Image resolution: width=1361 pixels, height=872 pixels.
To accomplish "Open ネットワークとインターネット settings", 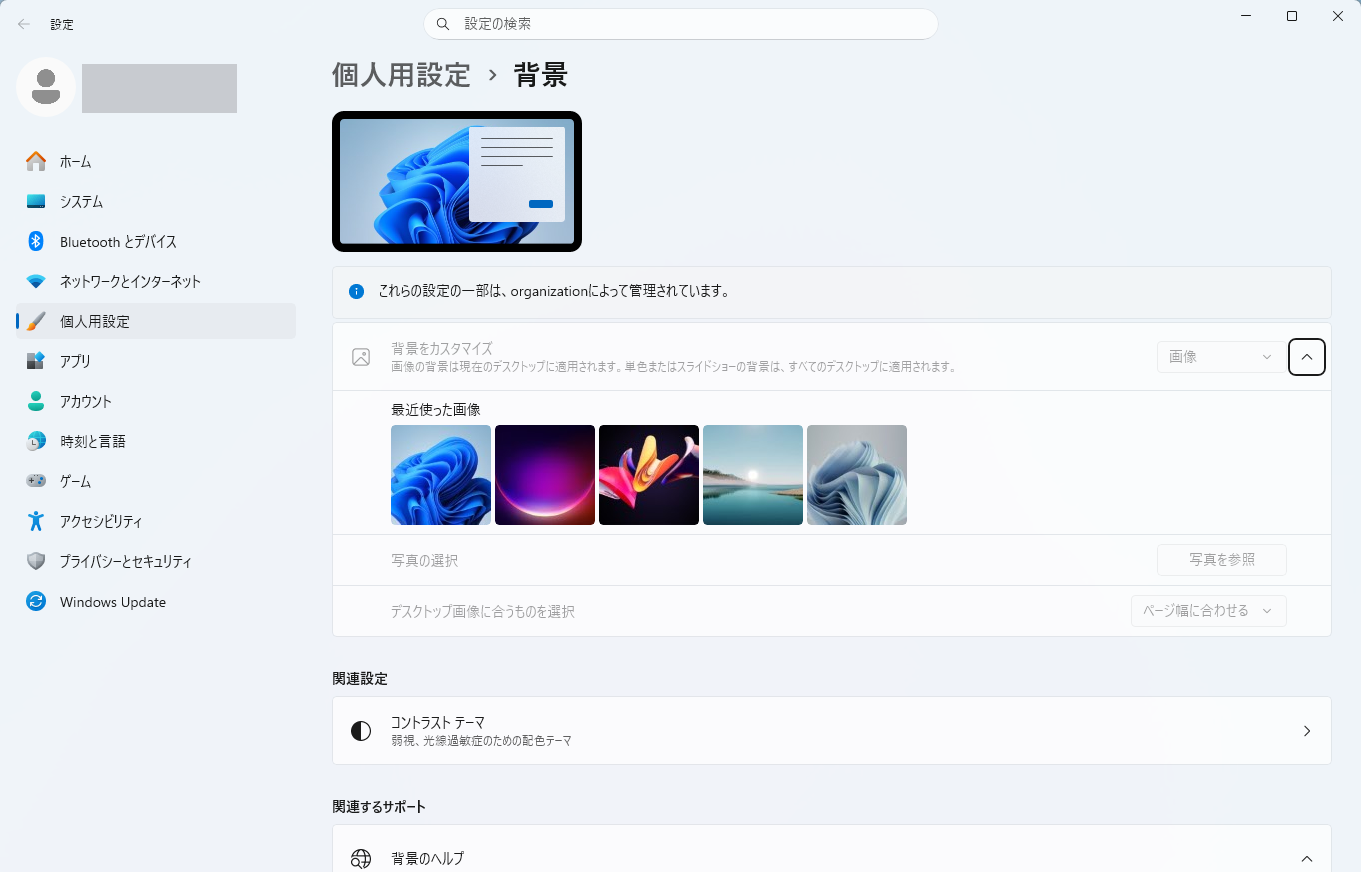I will click(156, 281).
